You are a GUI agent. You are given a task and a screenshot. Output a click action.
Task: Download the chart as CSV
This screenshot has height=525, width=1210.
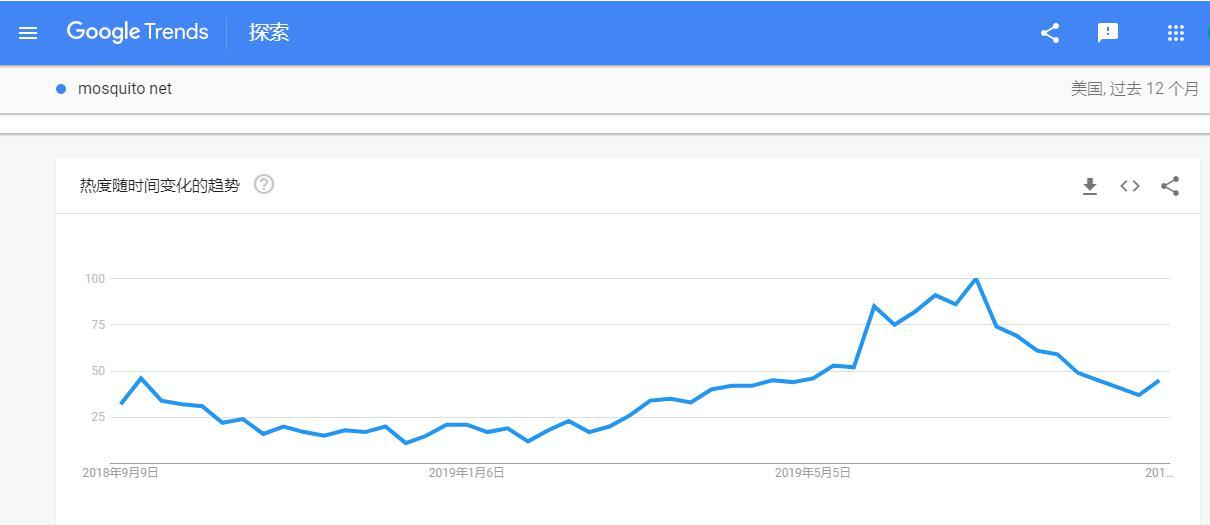[x=1090, y=186]
